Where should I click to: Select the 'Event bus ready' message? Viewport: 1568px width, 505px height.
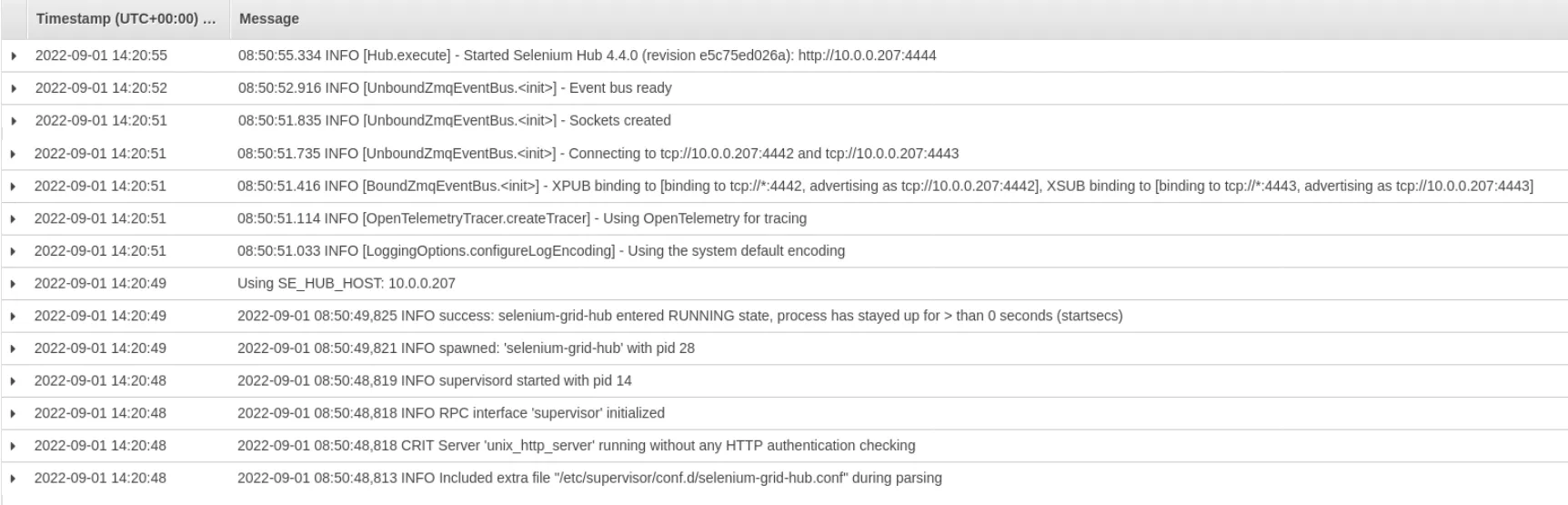click(x=455, y=88)
